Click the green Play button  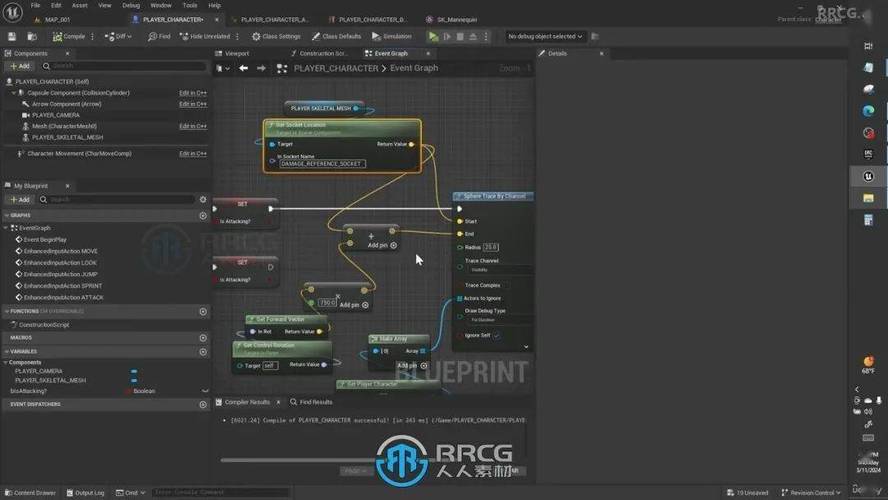[x=433, y=36]
